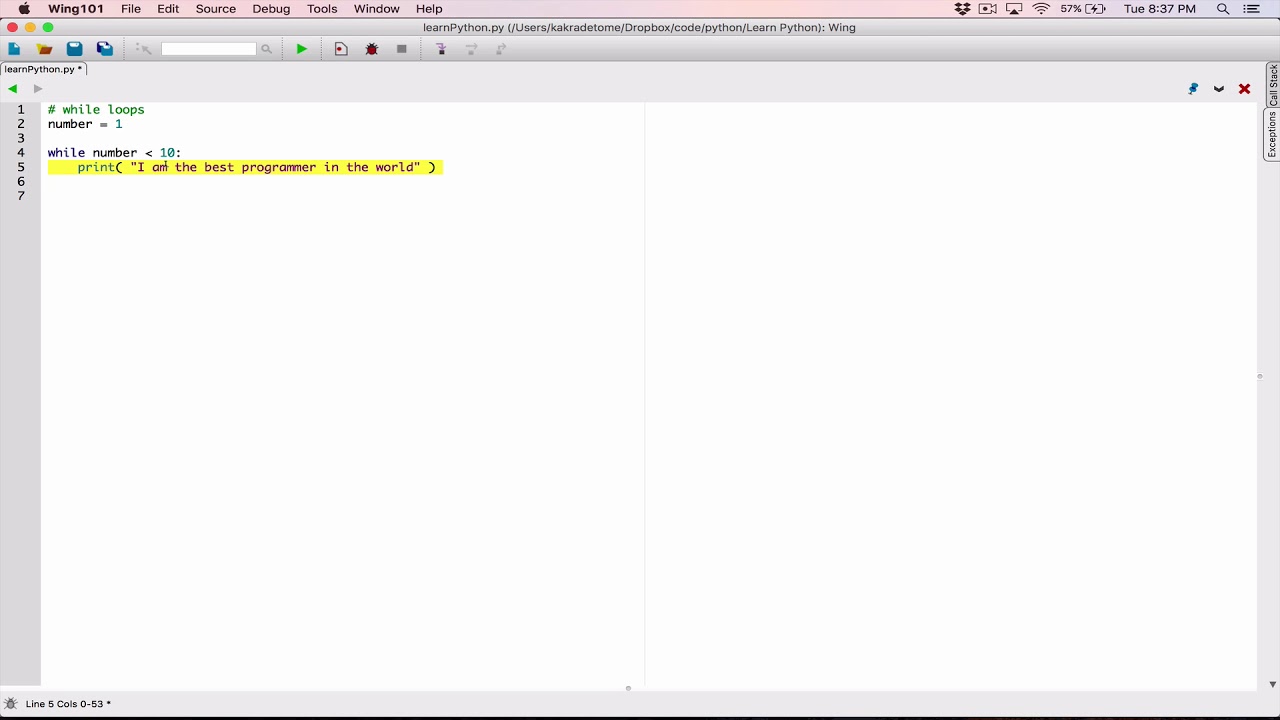This screenshot has height=720, width=1280.
Task: Click the 'while number < 10:' code line
Action: pyautogui.click(x=114, y=153)
